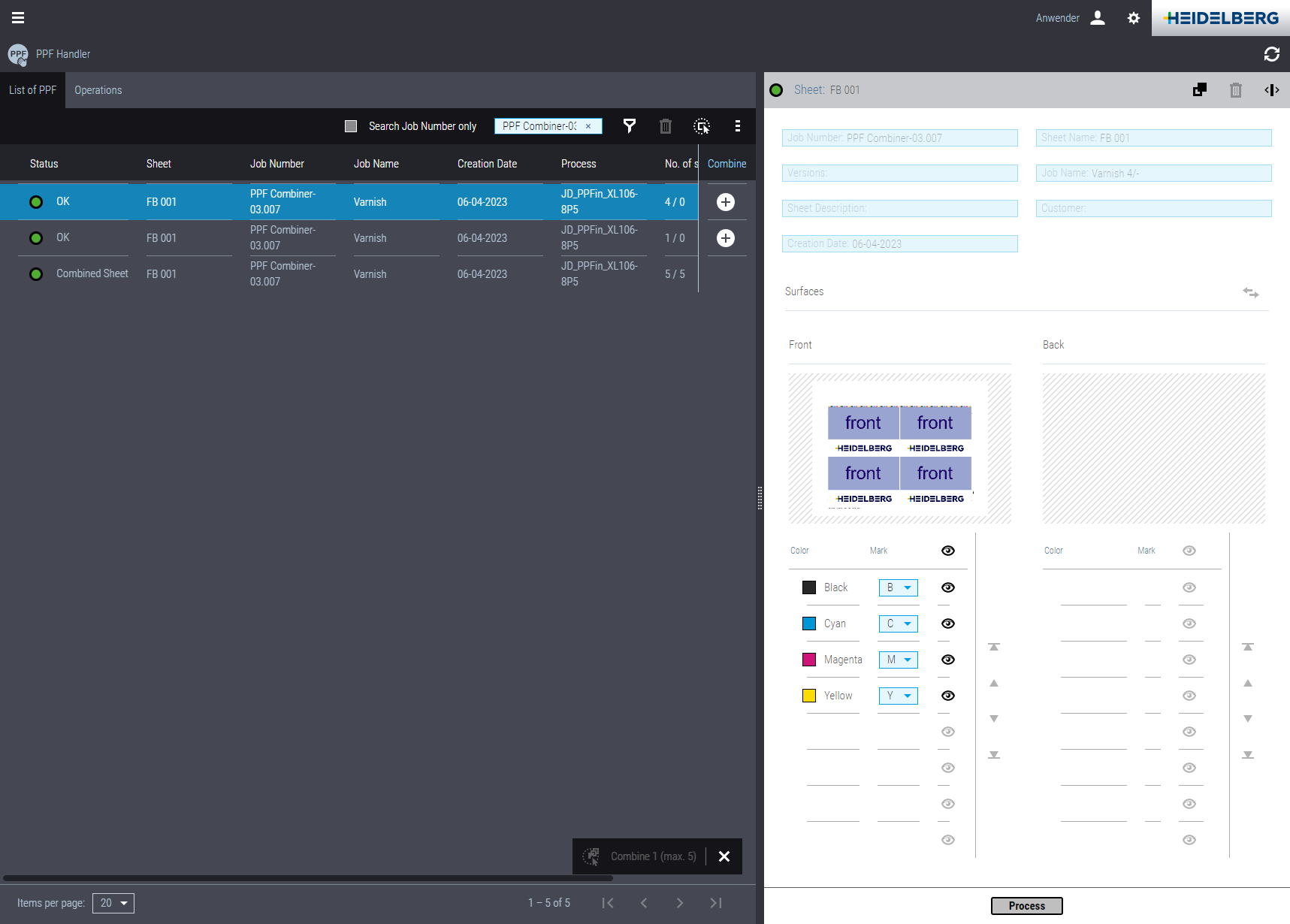This screenshot has width=1290, height=924.
Task: Expand the Yellow mark dropdown
Action: 899,696
